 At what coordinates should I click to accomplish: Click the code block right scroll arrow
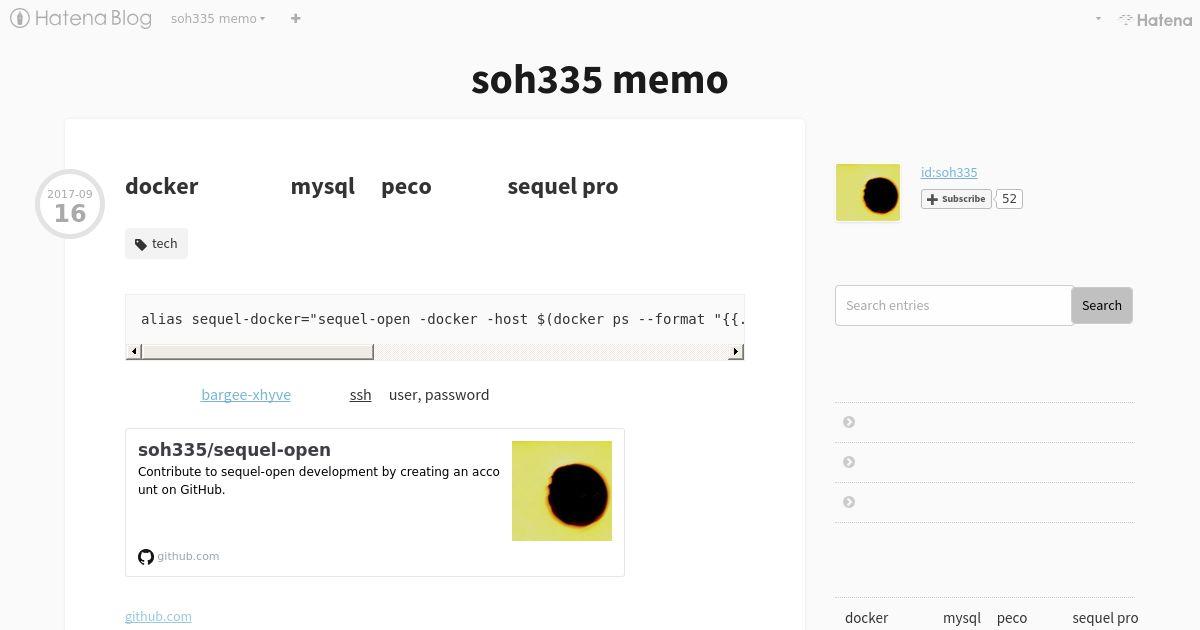[736, 351]
